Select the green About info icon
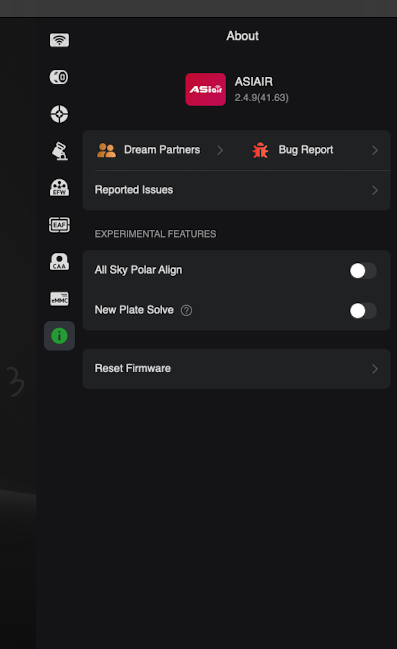397x649 pixels. (59, 336)
